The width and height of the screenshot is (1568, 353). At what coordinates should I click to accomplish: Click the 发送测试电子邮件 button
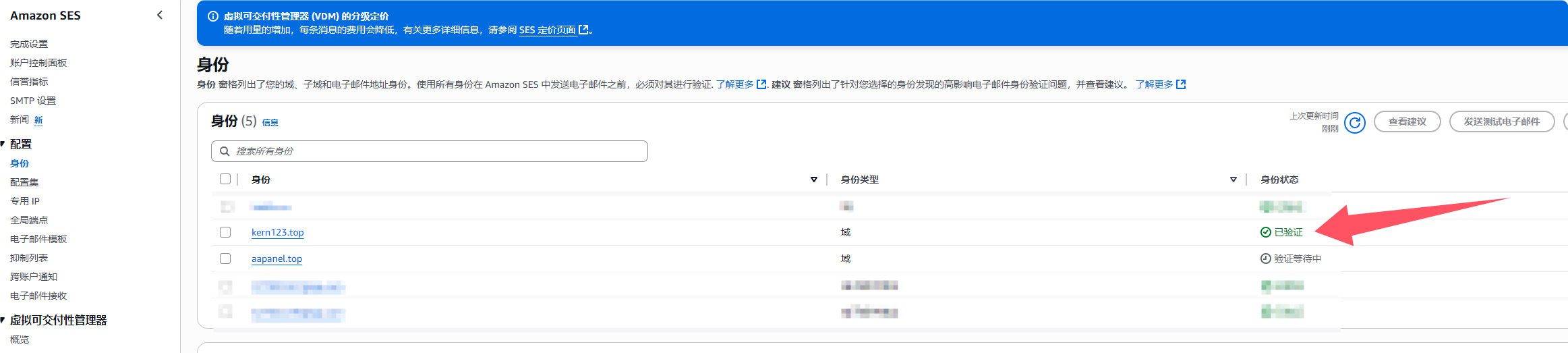[x=1502, y=121]
